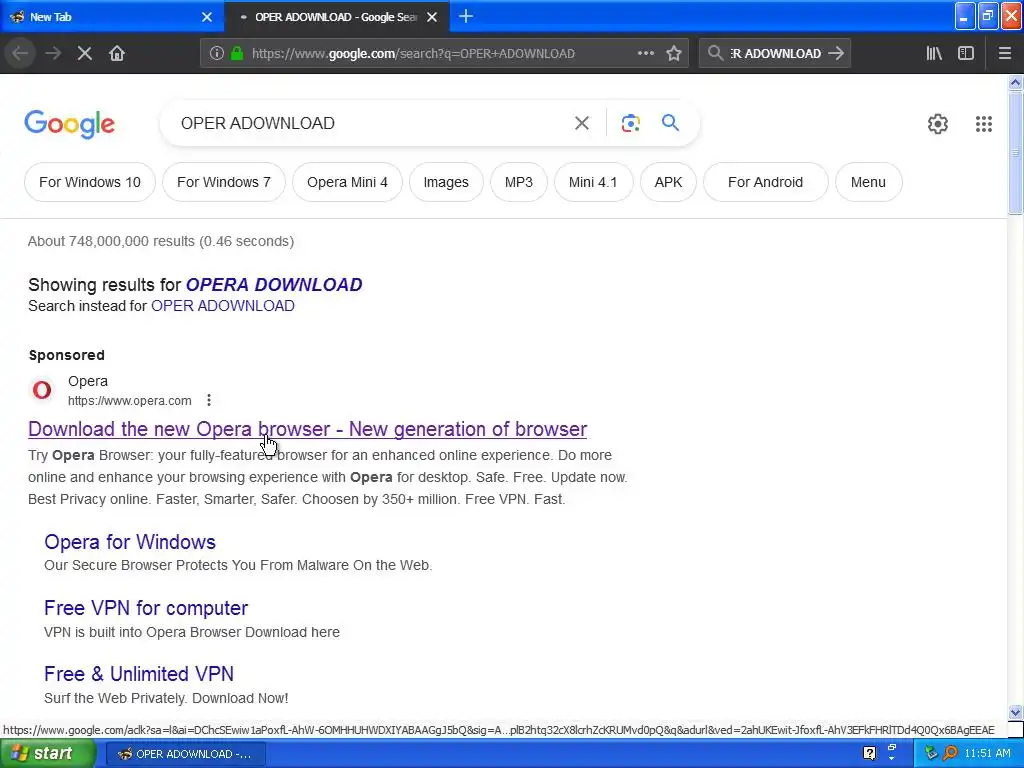The width and height of the screenshot is (1024, 768).
Task: Open a new tab with plus
Action: pos(466,16)
